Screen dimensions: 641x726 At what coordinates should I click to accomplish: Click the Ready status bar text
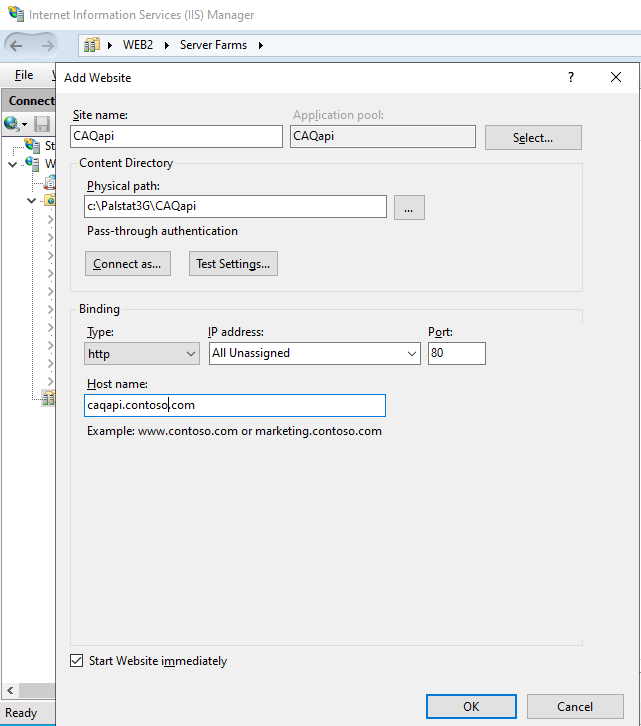(21, 713)
